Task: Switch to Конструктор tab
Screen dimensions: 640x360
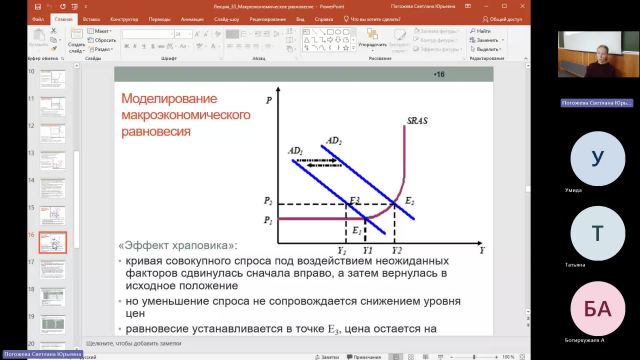Action: (124, 19)
